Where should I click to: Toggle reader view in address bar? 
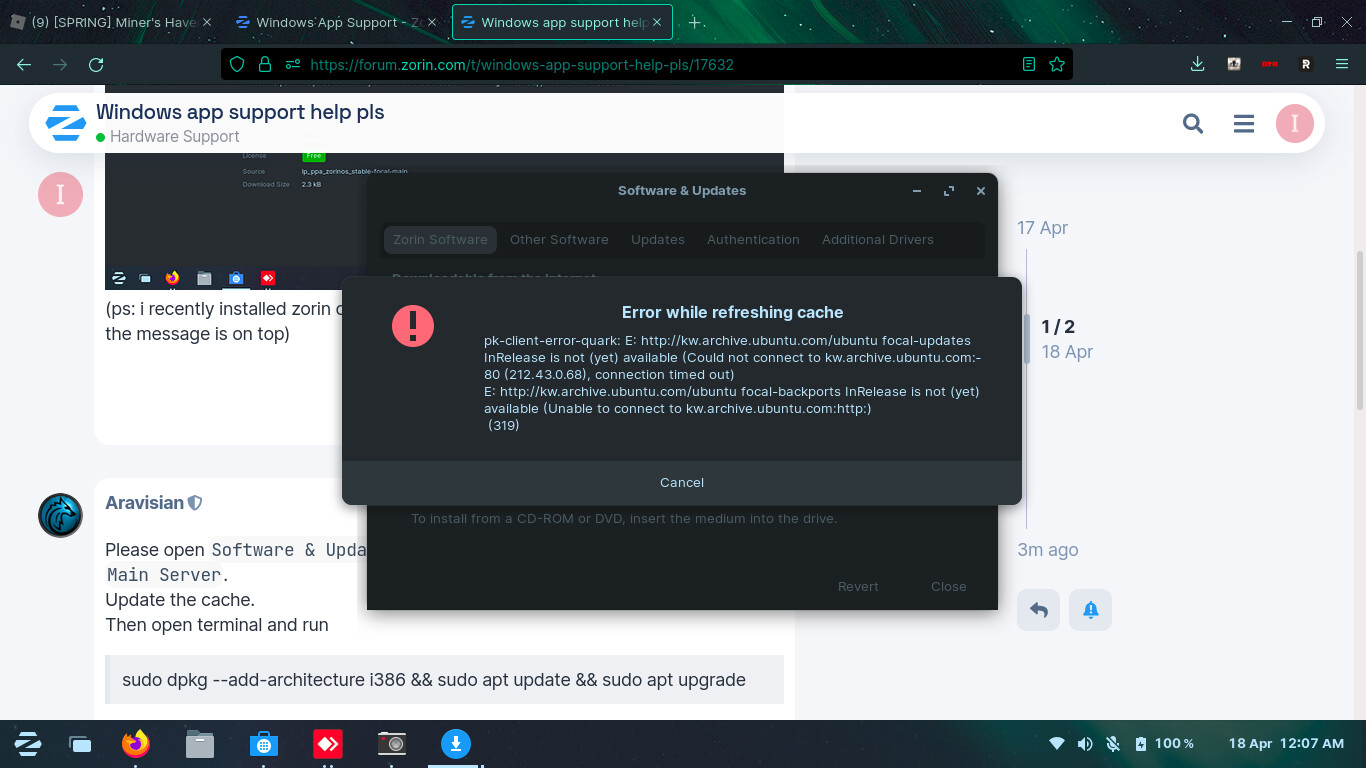pyautogui.click(x=1029, y=64)
